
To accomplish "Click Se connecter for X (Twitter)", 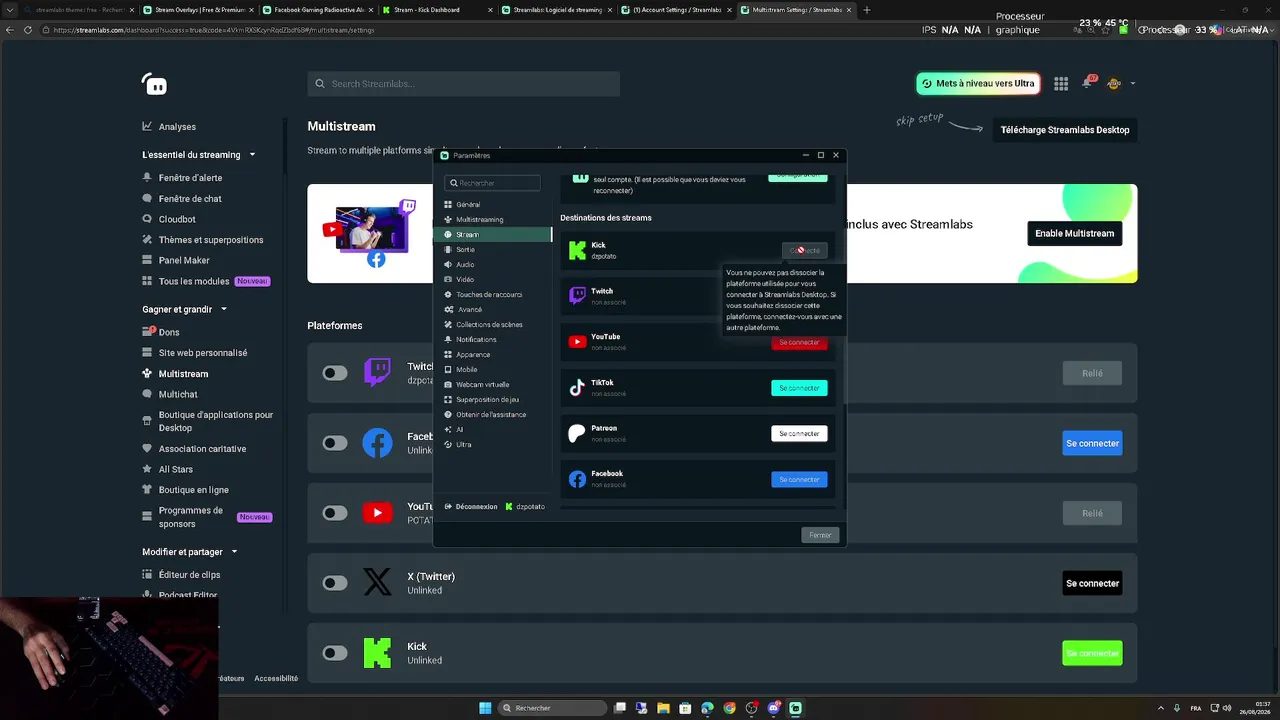I will (1092, 583).
